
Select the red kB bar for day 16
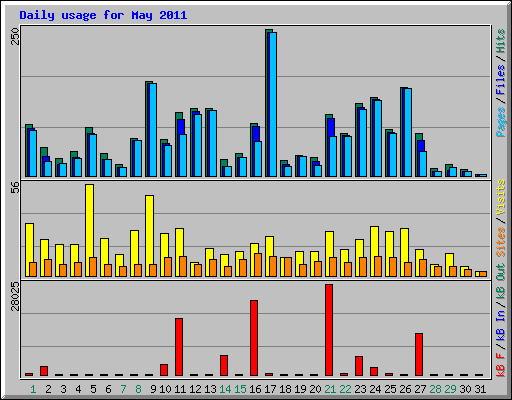(254, 338)
